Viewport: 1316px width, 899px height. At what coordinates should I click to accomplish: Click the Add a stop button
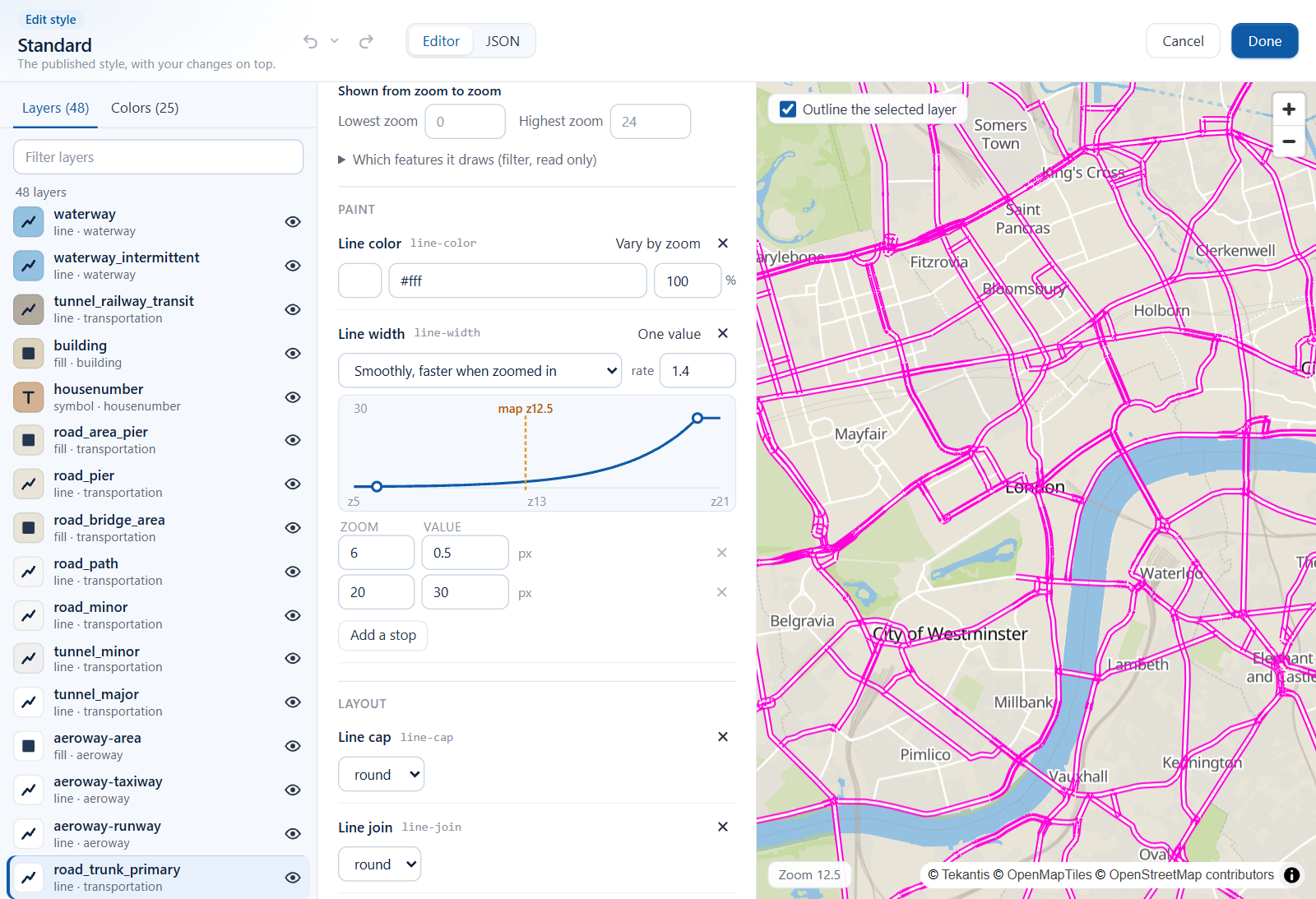tap(383, 635)
